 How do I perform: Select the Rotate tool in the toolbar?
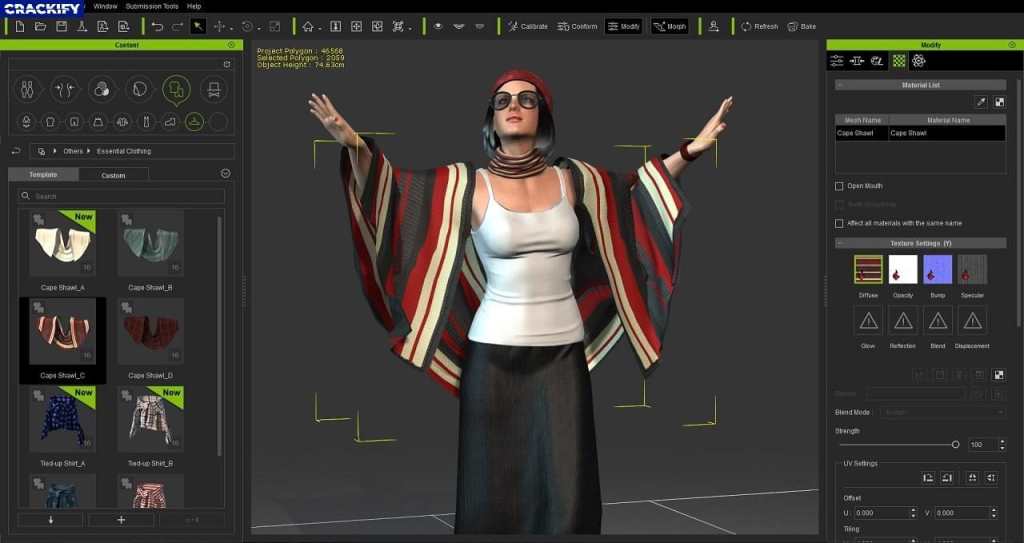[x=247, y=27]
